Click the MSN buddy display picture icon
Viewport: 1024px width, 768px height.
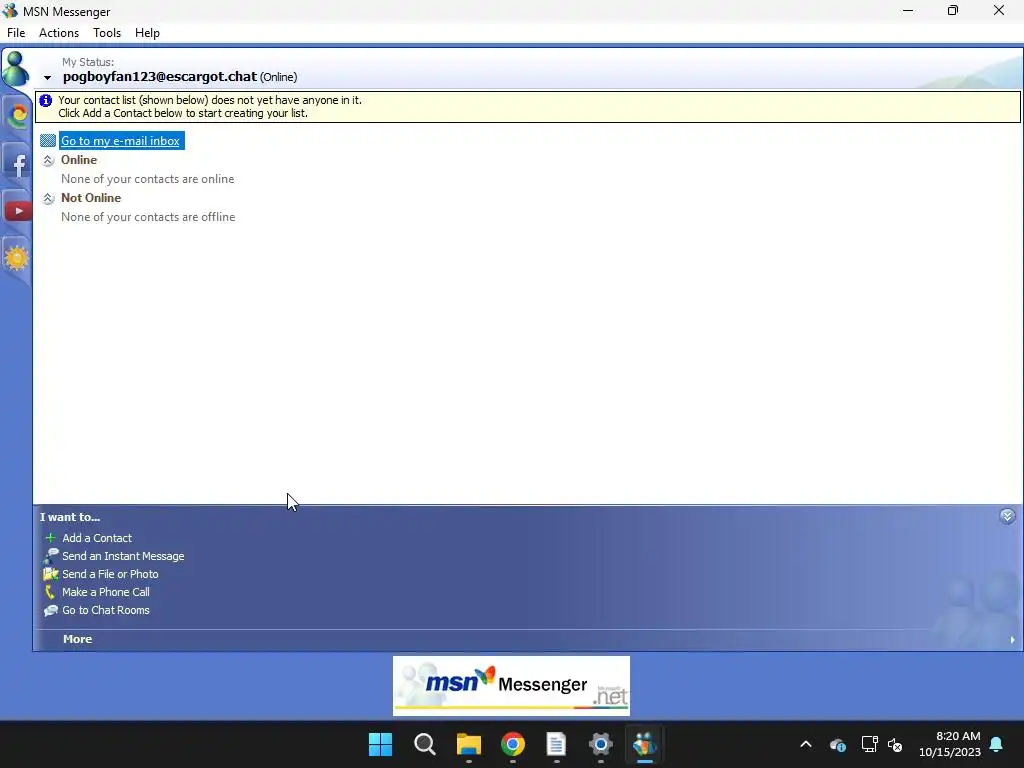16,68
